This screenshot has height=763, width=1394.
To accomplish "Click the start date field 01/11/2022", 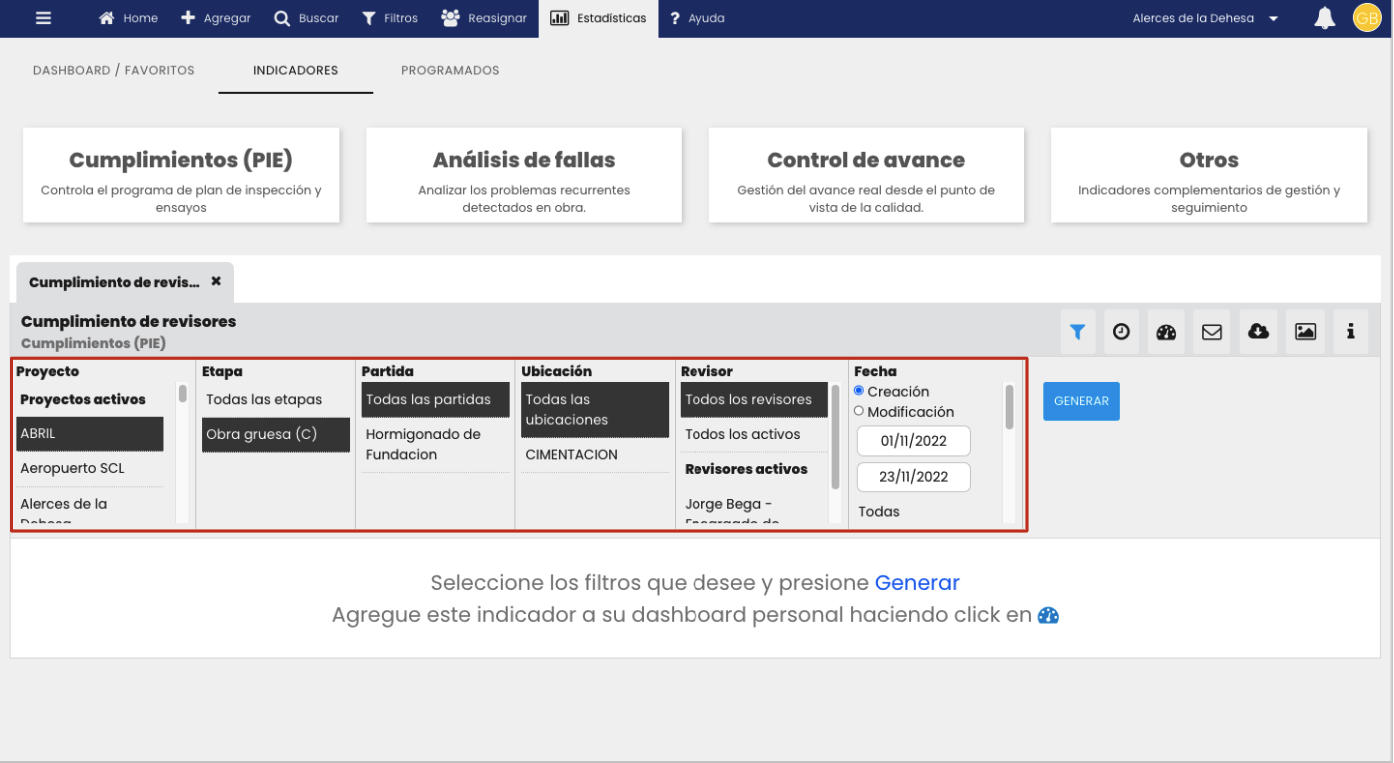I will (914, 441).
